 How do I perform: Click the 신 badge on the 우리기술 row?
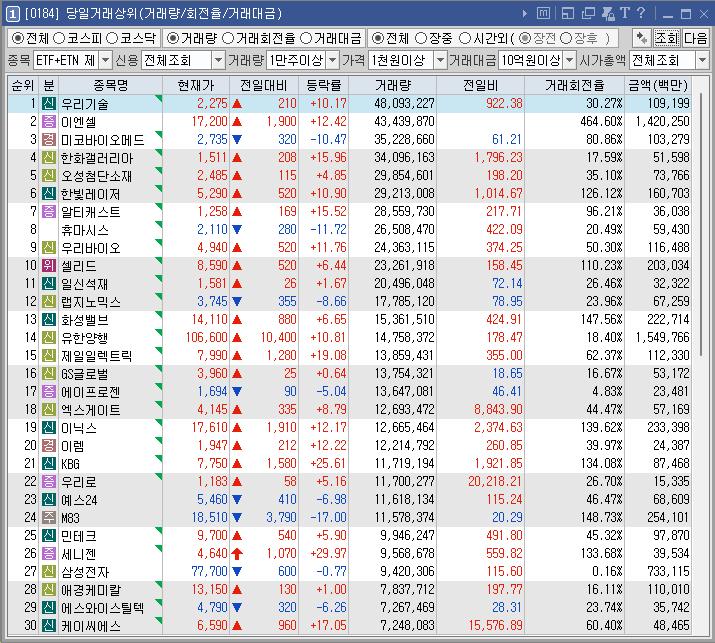pos(49,104)
